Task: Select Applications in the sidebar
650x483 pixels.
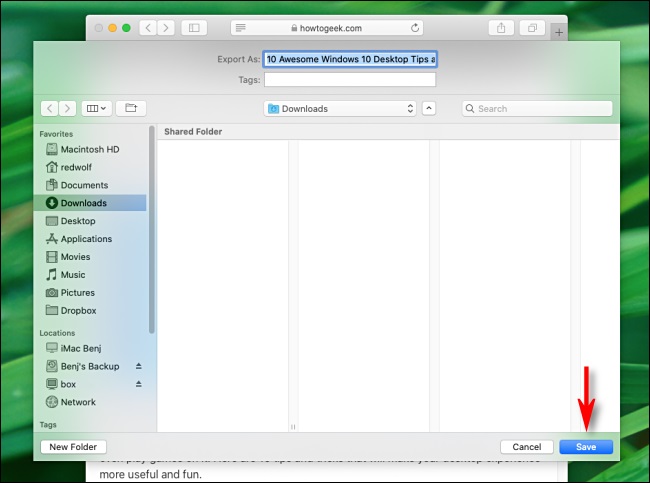Action: click(90, 239)
